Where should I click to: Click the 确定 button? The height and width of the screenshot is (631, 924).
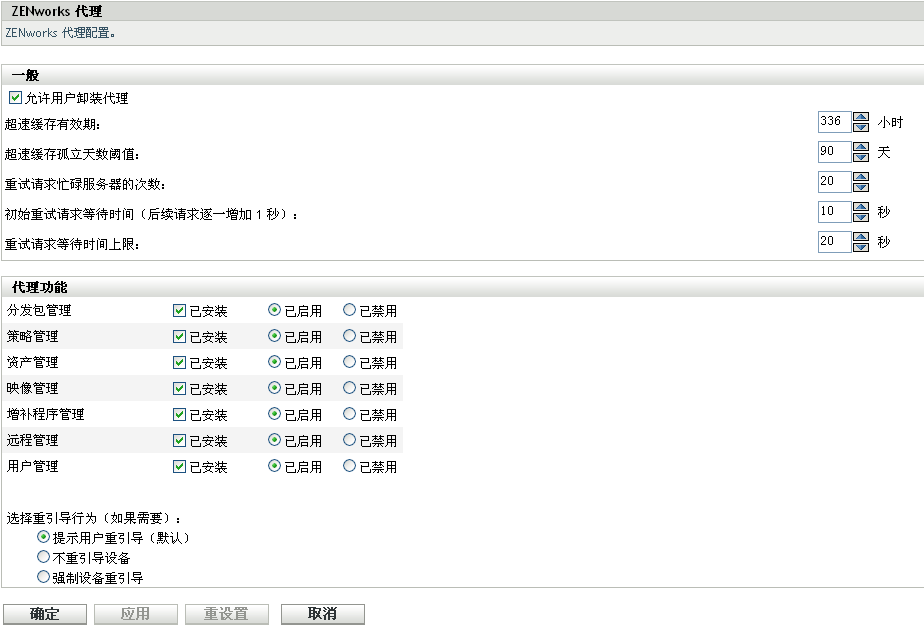44,613
